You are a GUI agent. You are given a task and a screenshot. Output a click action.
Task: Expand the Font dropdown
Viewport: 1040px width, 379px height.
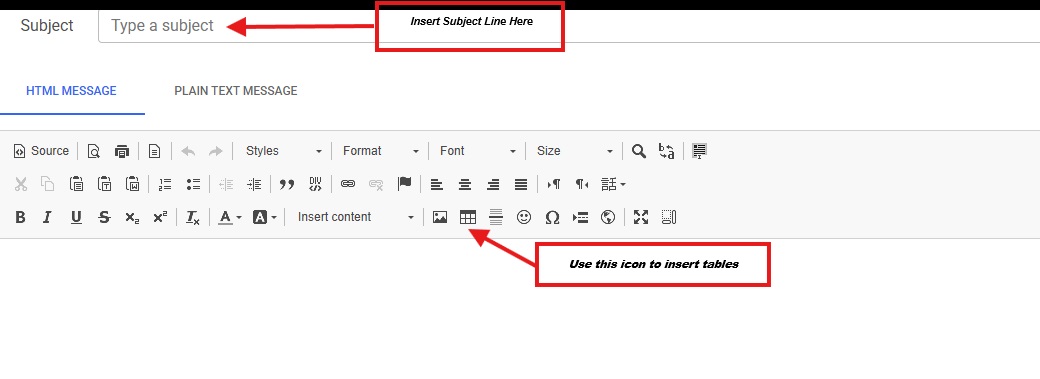click(x=477, y=151)
